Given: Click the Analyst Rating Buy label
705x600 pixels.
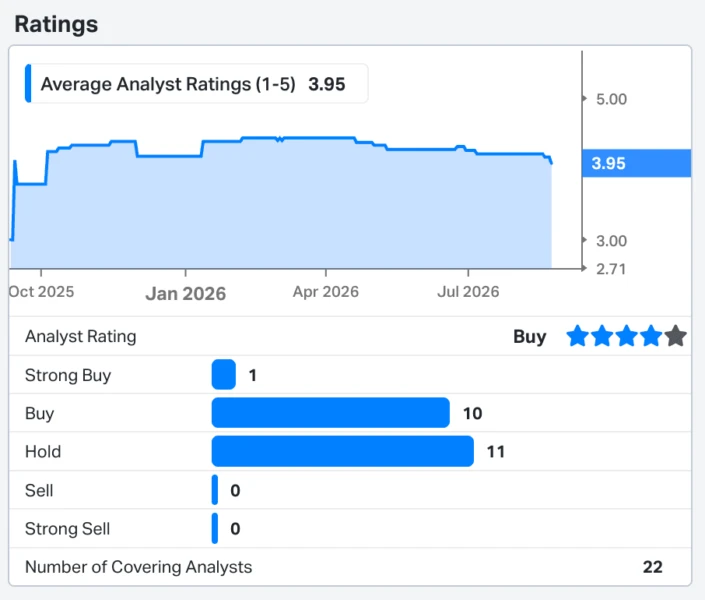Looking at the screenshot, I should click(530, 337).
